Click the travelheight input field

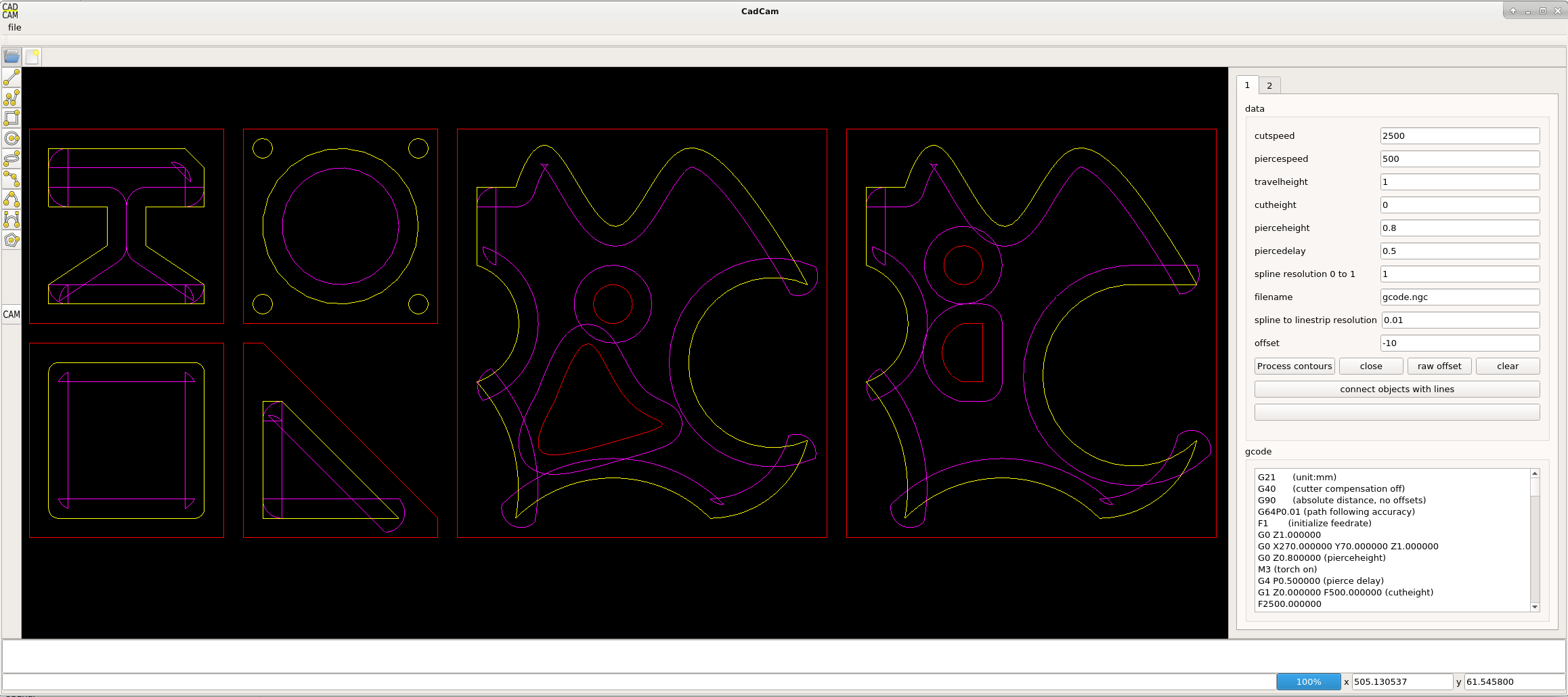pyautogui.click(x=1460, y=182)
